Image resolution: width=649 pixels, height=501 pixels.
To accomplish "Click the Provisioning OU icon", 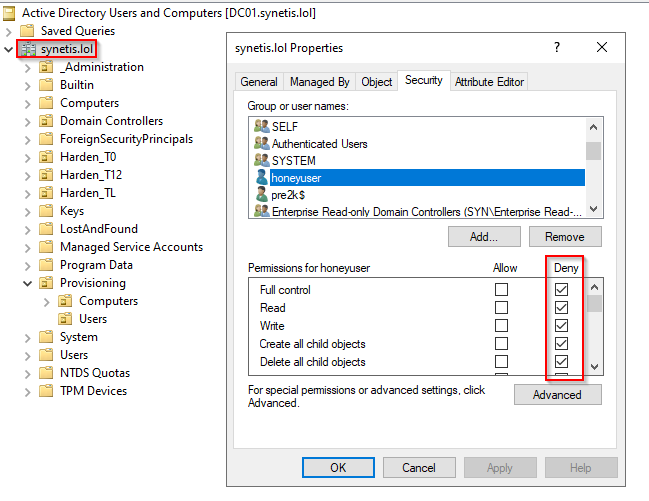I will coord(46,283).
